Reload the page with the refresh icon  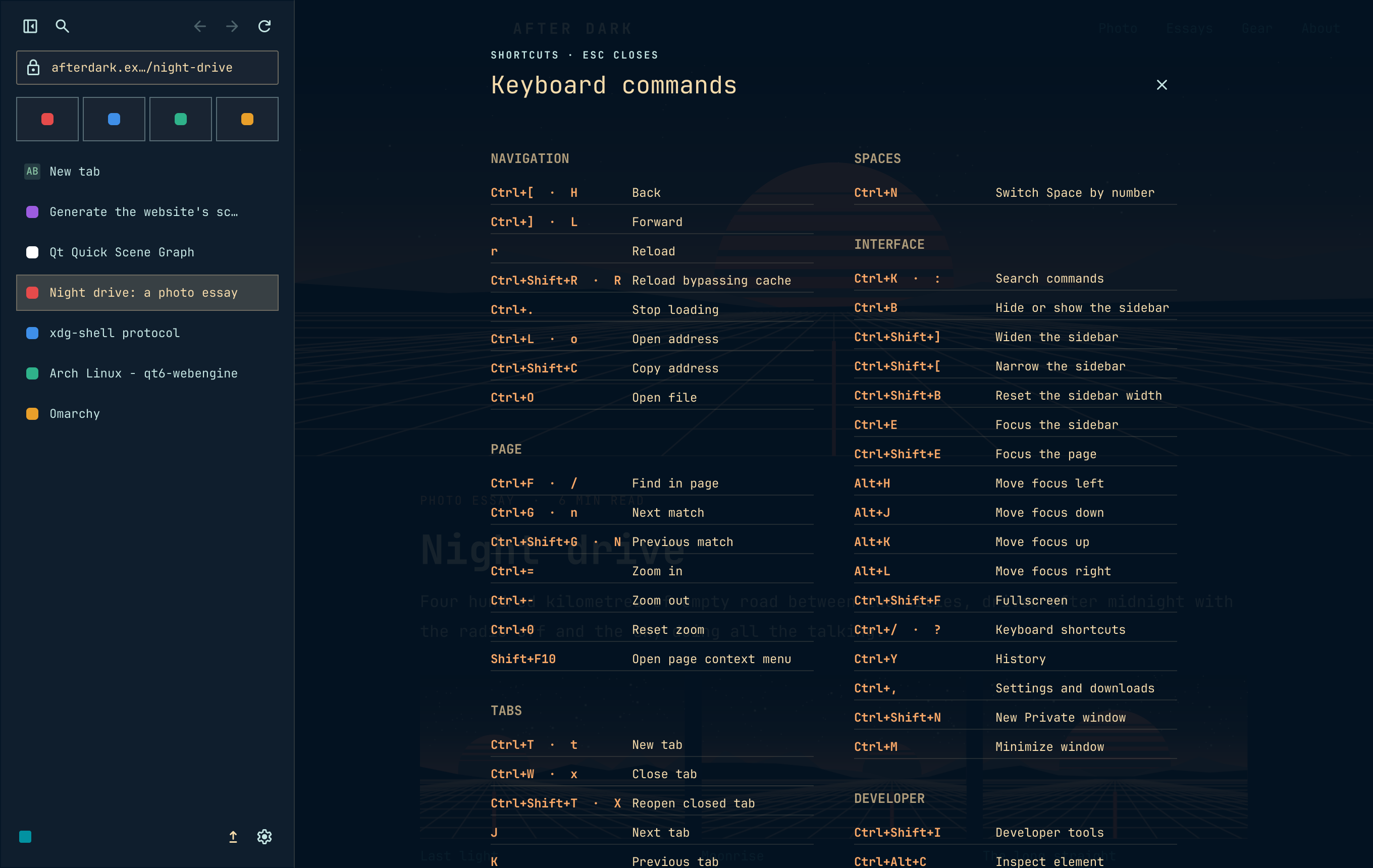264,26
